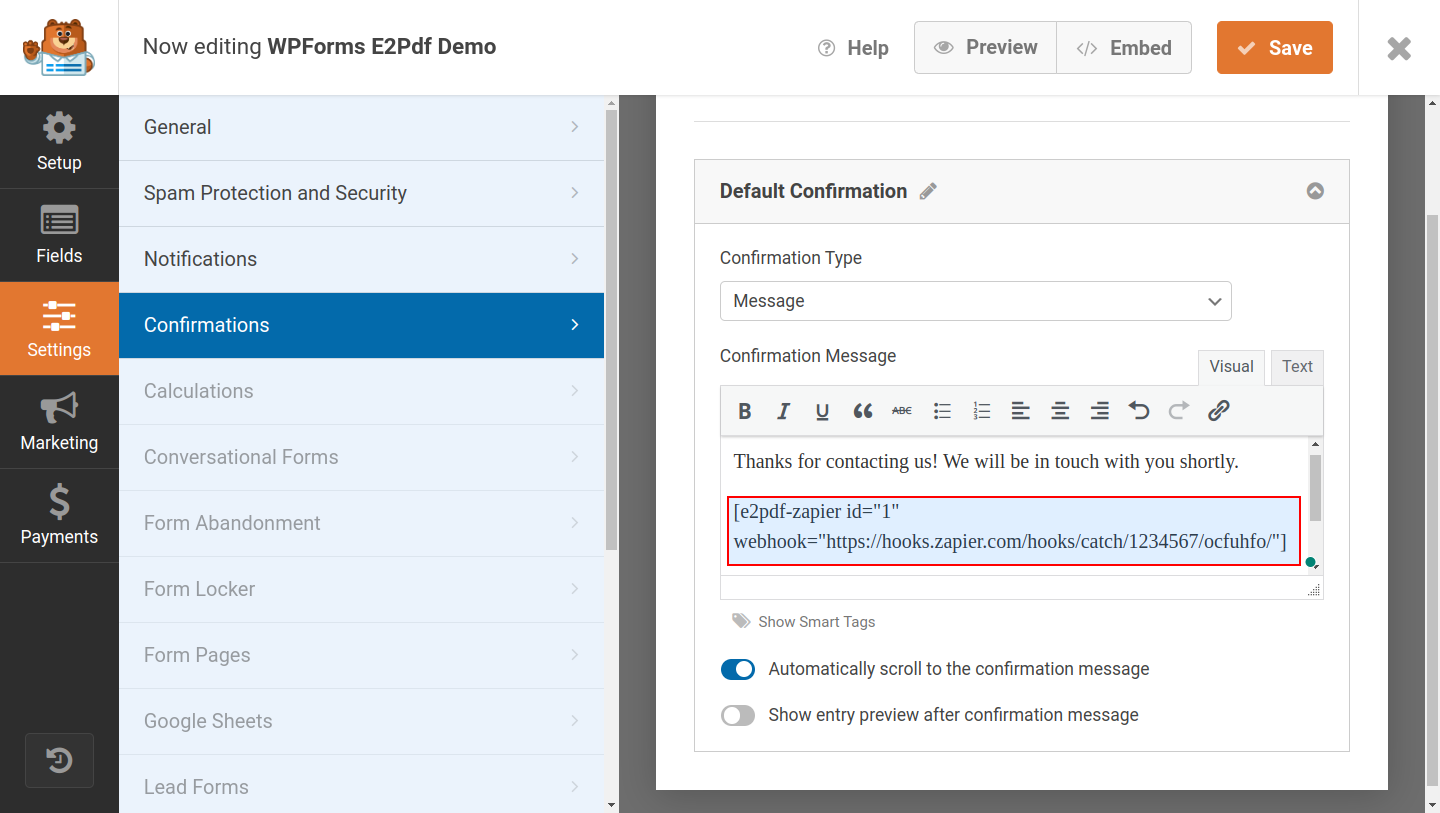Click the Bold formatting icon

[x=744, y=411]
